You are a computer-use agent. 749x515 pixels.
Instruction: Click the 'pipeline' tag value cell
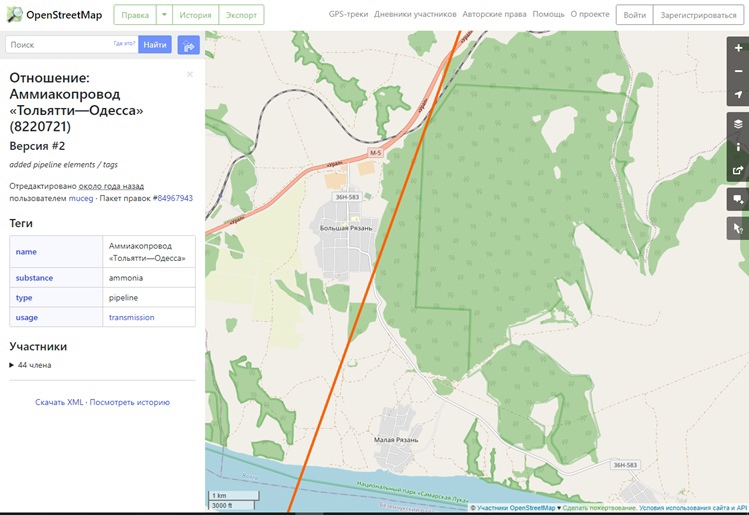point(149,298)
